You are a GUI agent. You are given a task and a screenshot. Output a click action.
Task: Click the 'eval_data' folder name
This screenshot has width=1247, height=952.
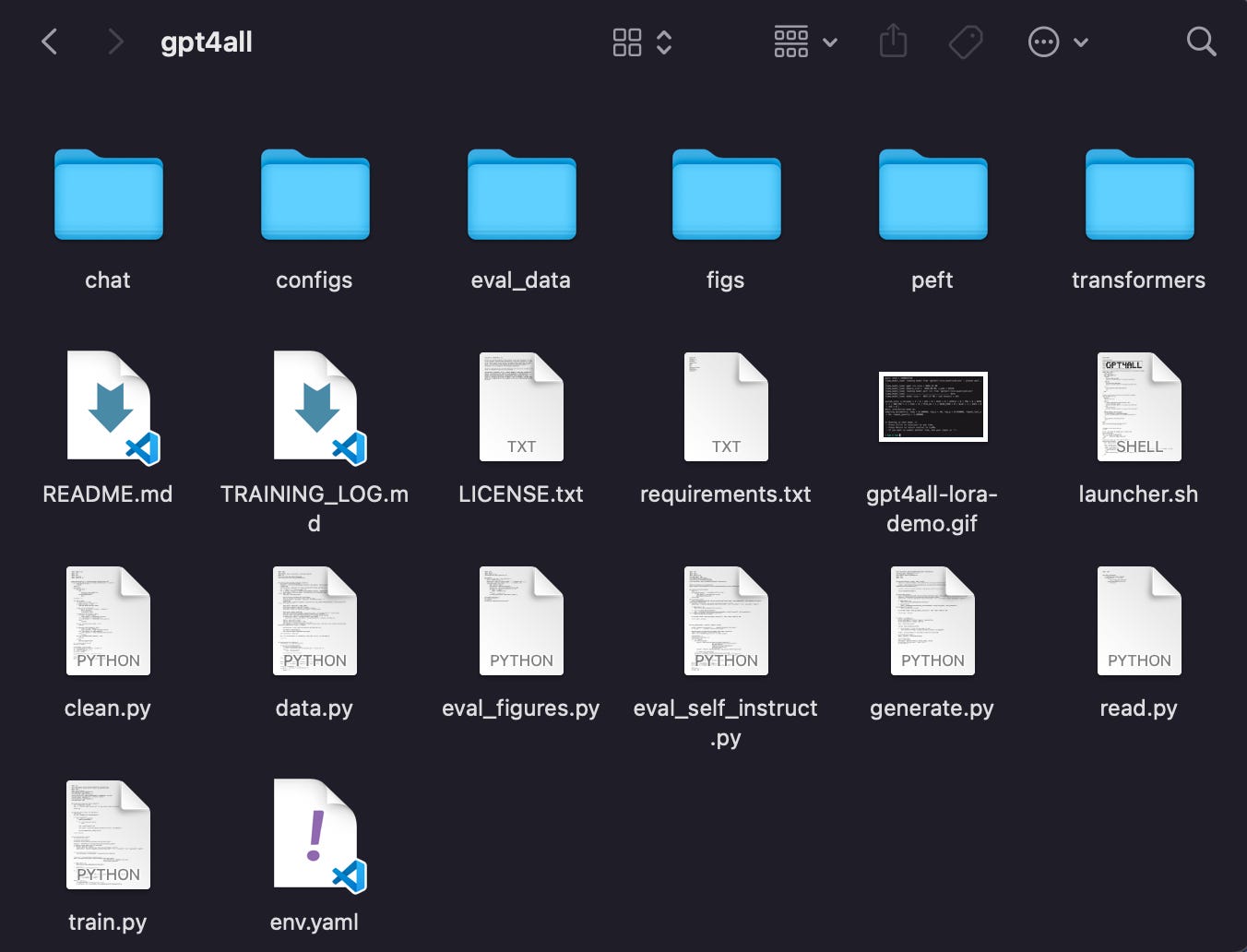(521, 280)
